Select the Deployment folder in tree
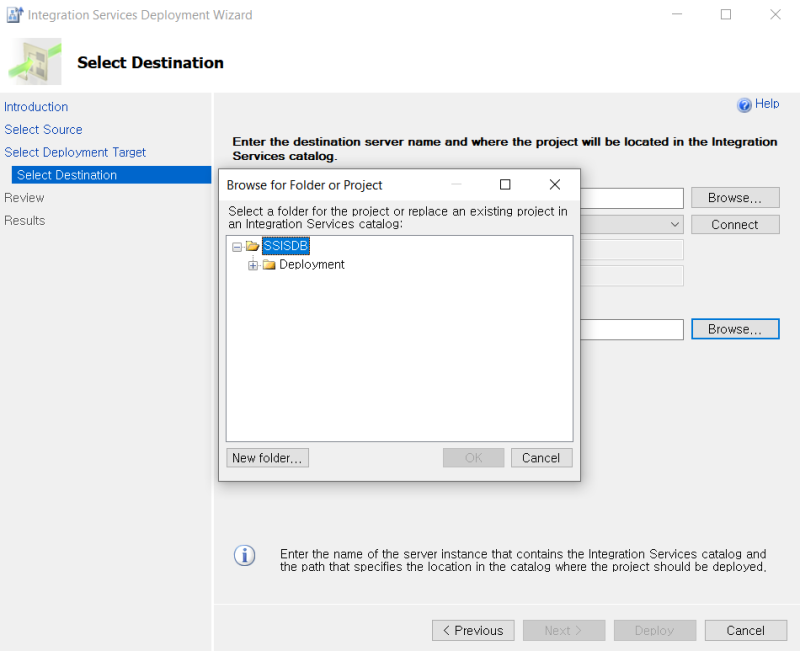Viewport: 800px width, 651px height. (312, 265)
